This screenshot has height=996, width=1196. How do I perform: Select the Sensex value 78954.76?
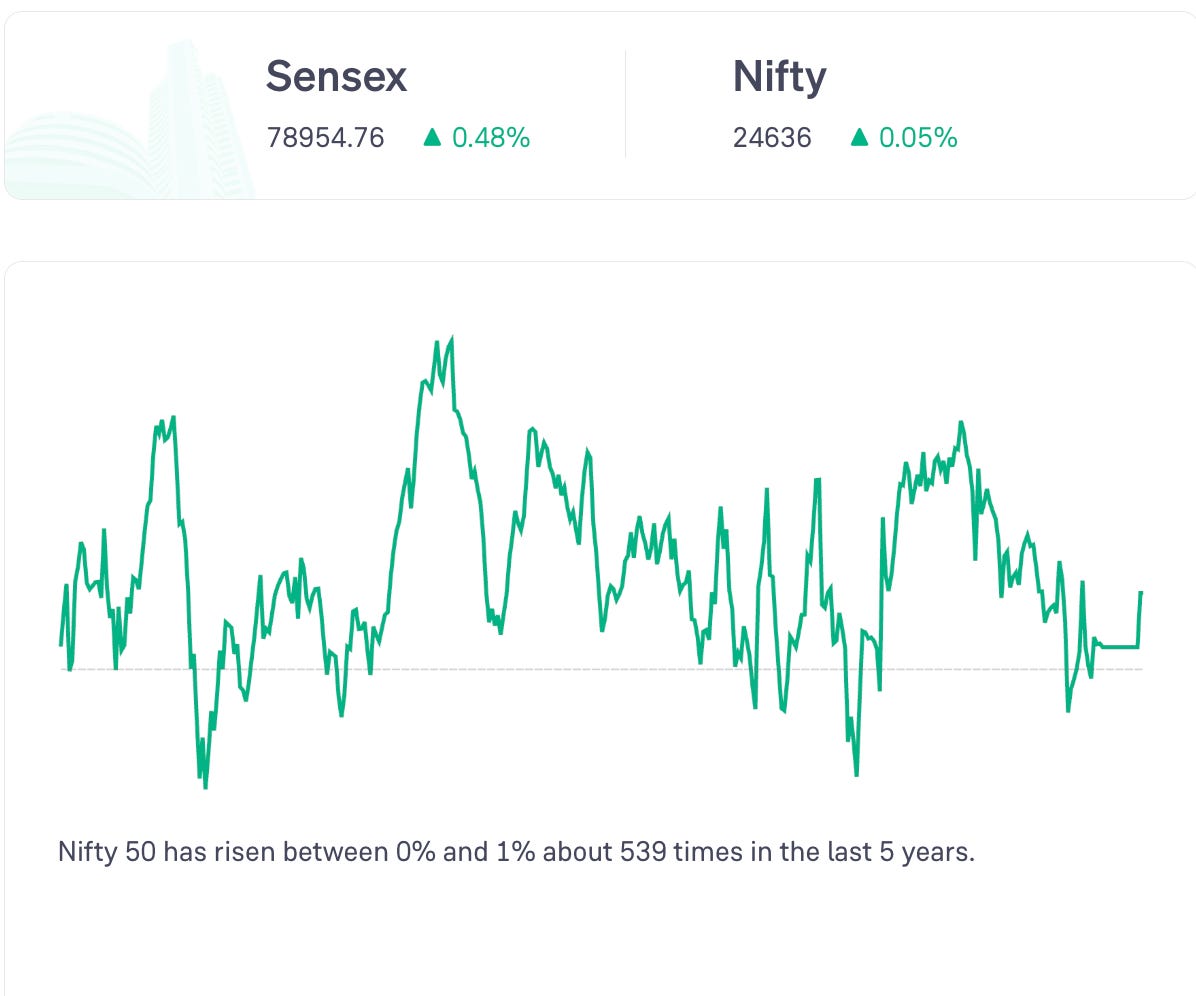(326, 138)
